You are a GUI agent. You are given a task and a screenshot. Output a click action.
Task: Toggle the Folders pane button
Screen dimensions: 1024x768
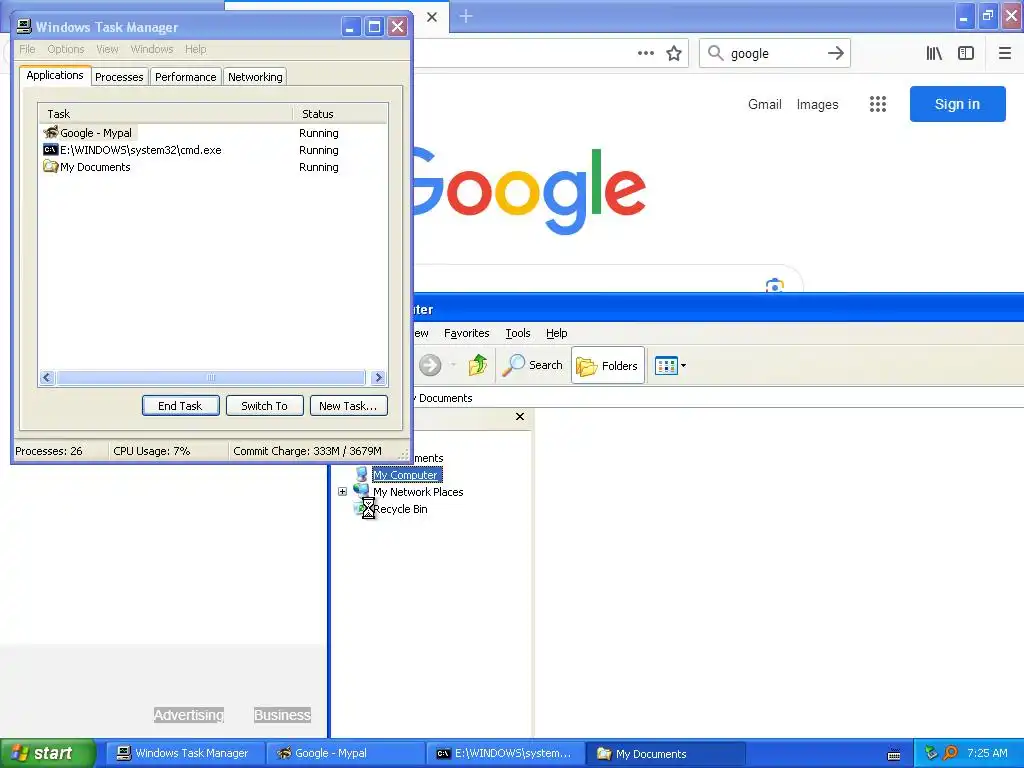click(608, 365)
